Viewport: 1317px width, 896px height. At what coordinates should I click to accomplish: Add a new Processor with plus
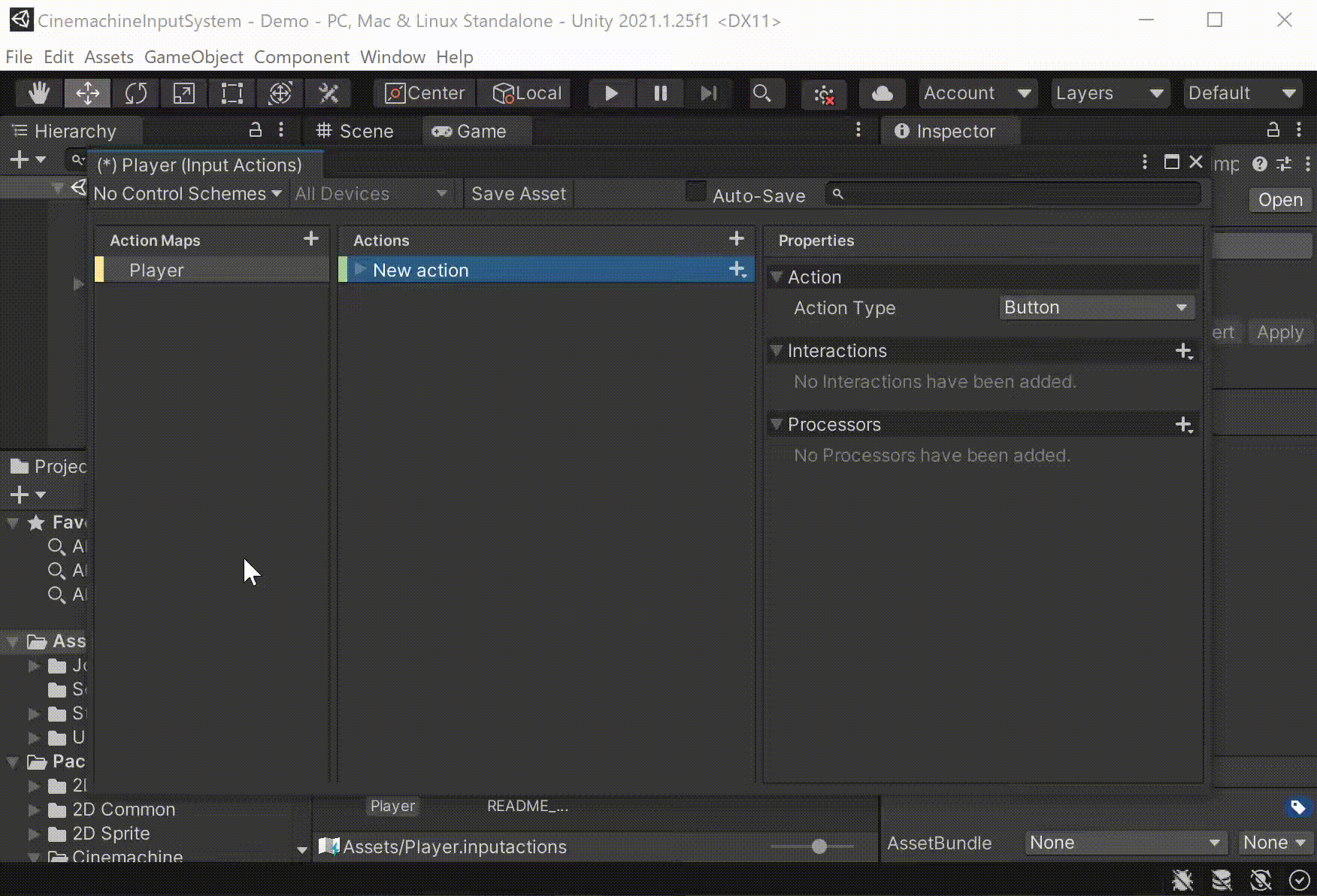[x=1183, y=425]
